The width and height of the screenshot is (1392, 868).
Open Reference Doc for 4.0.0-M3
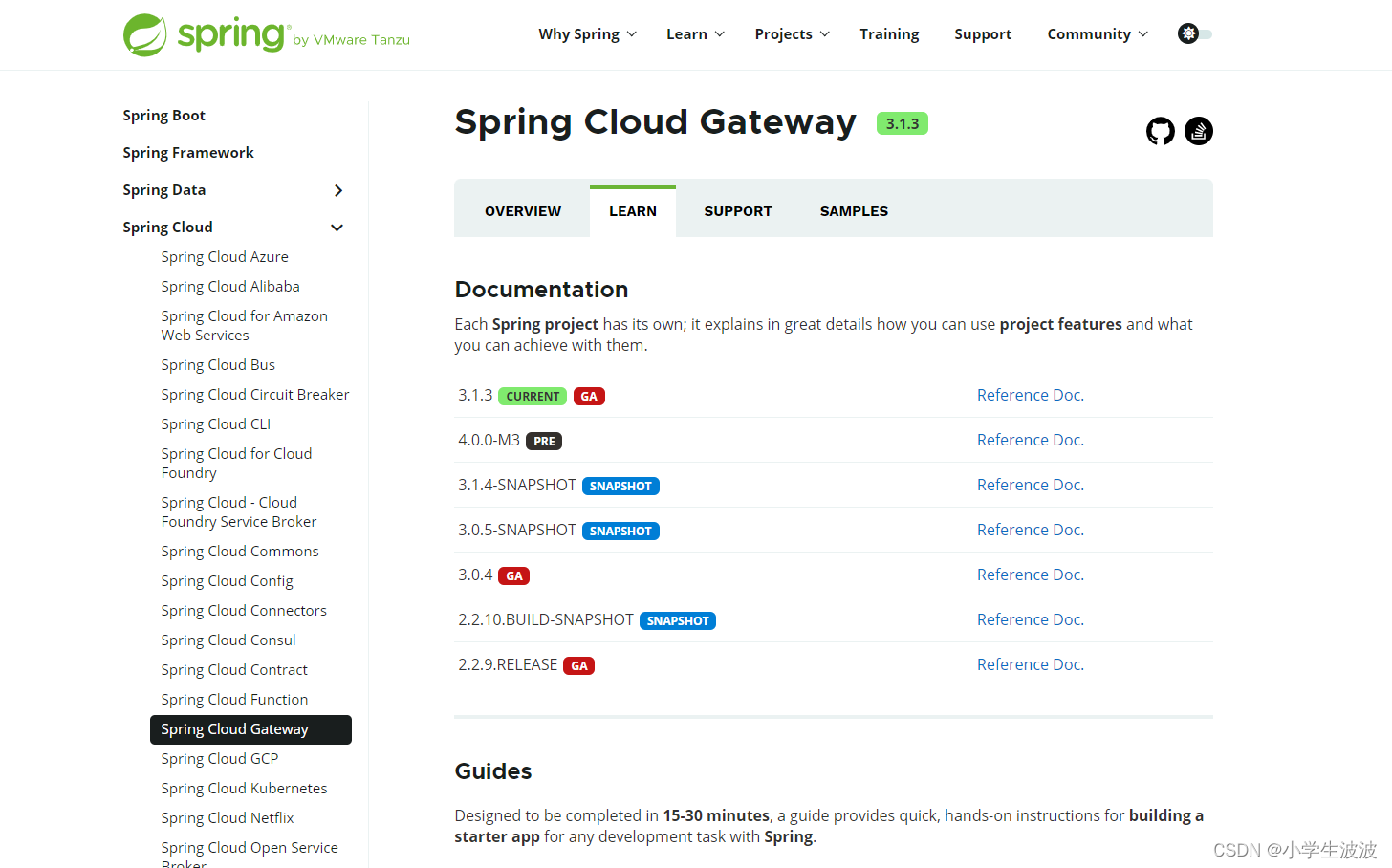[x=1030, y=440]
